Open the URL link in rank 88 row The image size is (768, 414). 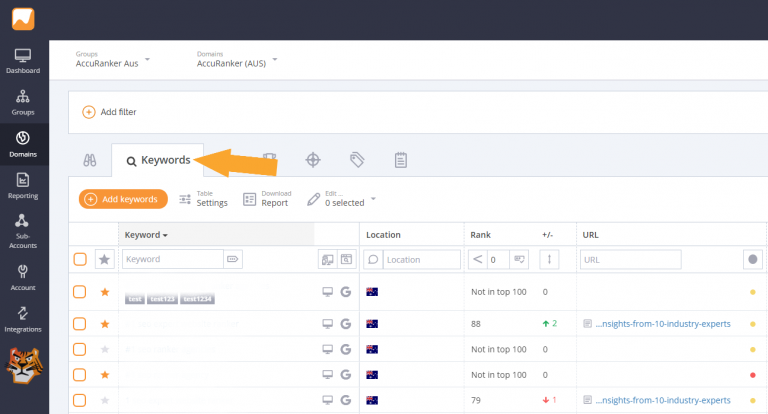663,324
